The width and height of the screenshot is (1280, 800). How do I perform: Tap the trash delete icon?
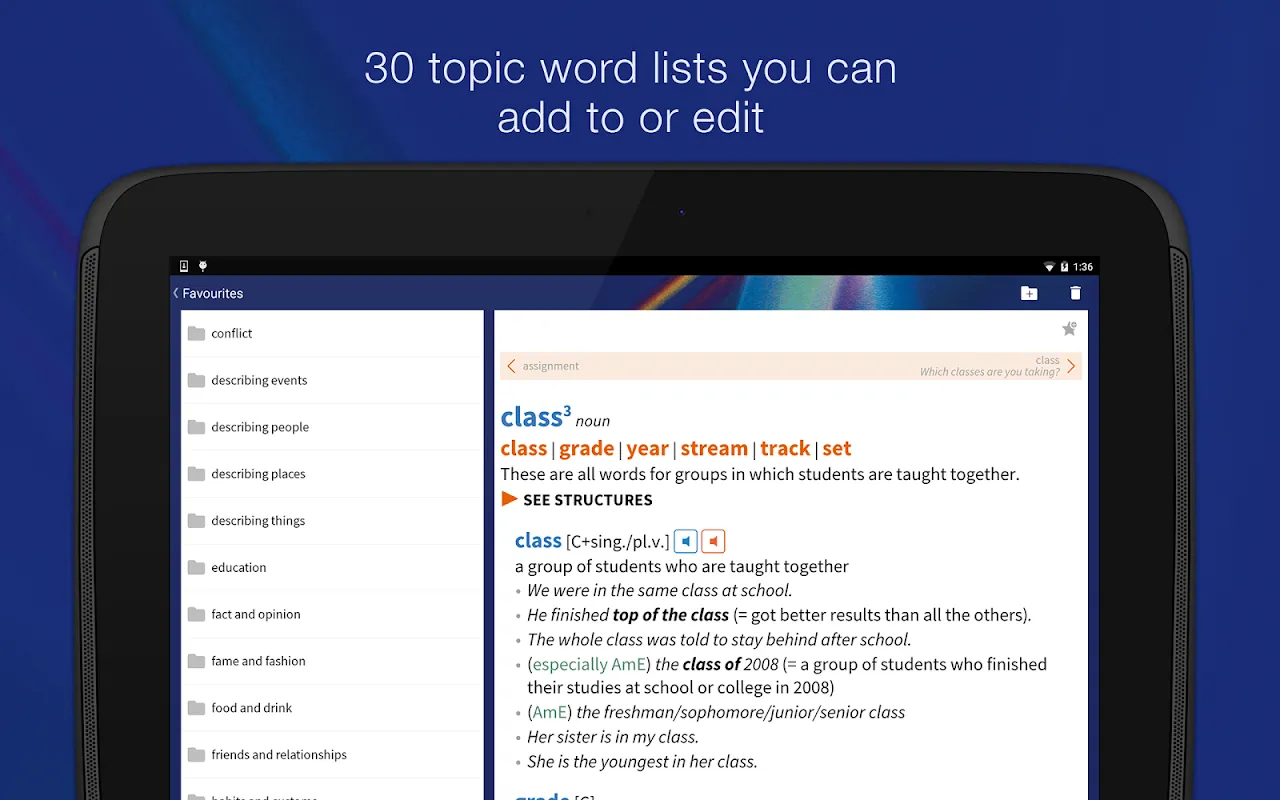(x=1076, y=293)
